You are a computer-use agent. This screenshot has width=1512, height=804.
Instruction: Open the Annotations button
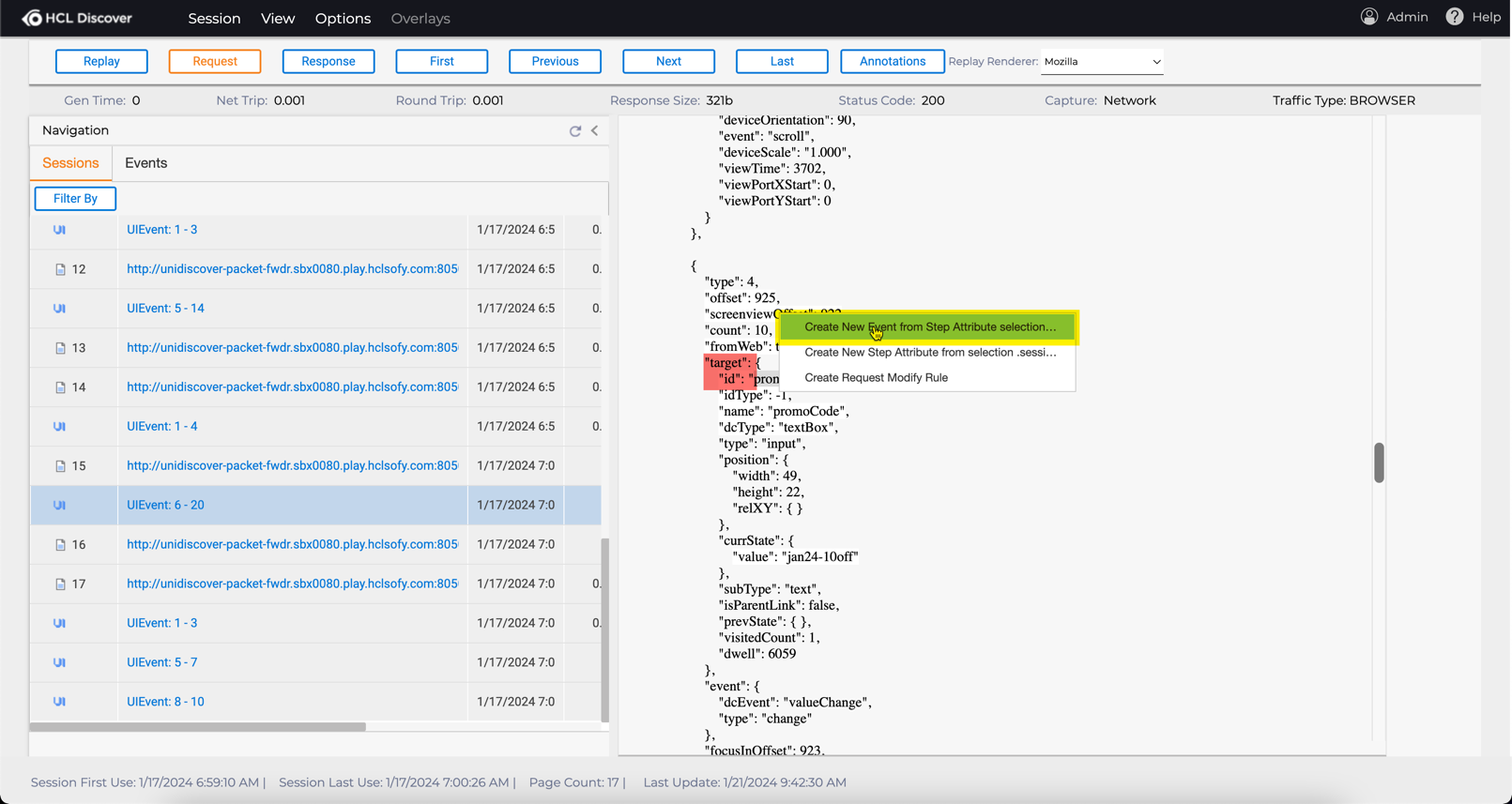(x=893, y=62)
